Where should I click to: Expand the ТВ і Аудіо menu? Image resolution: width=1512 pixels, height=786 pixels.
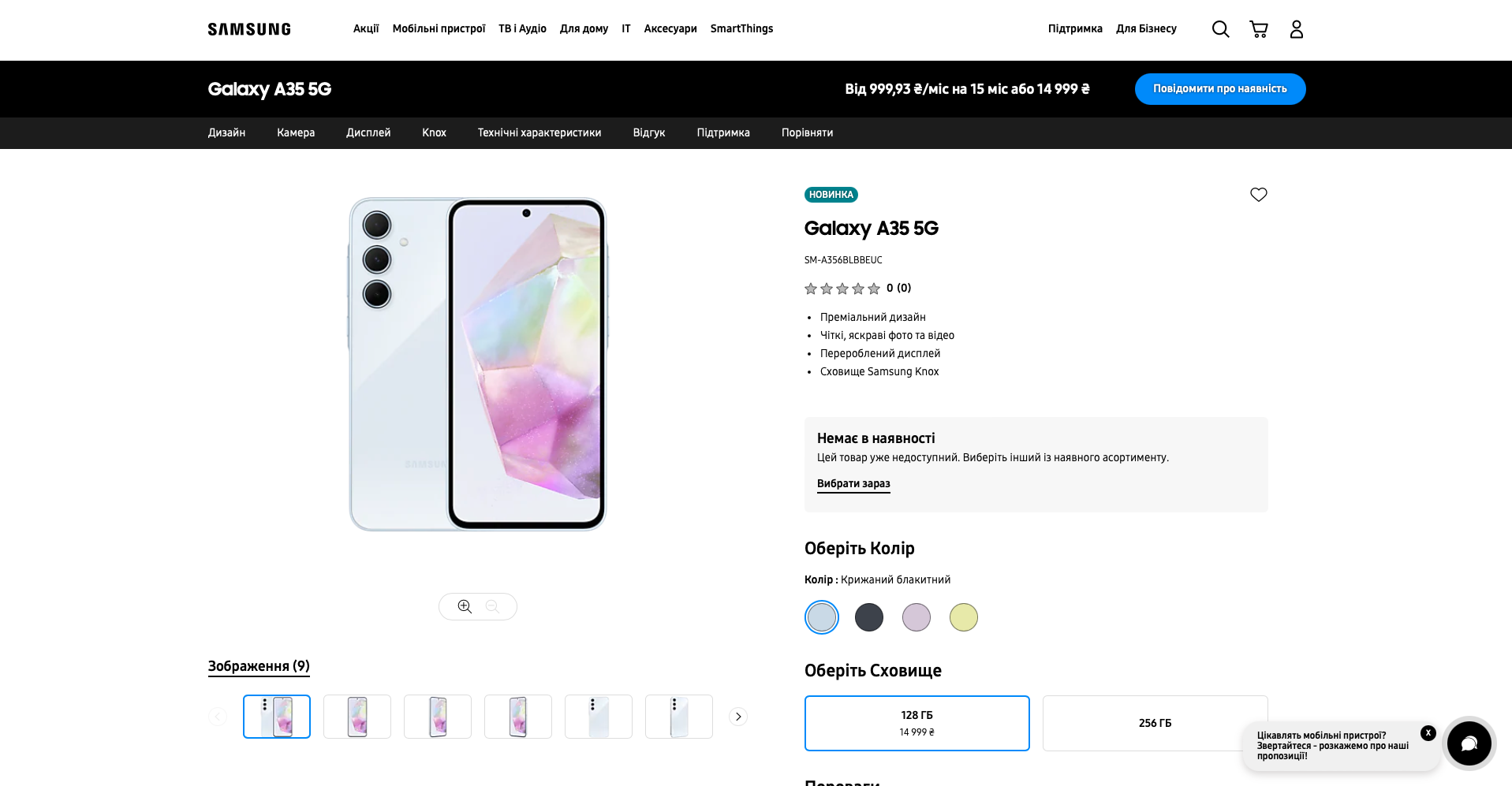[x=522, y=29]
